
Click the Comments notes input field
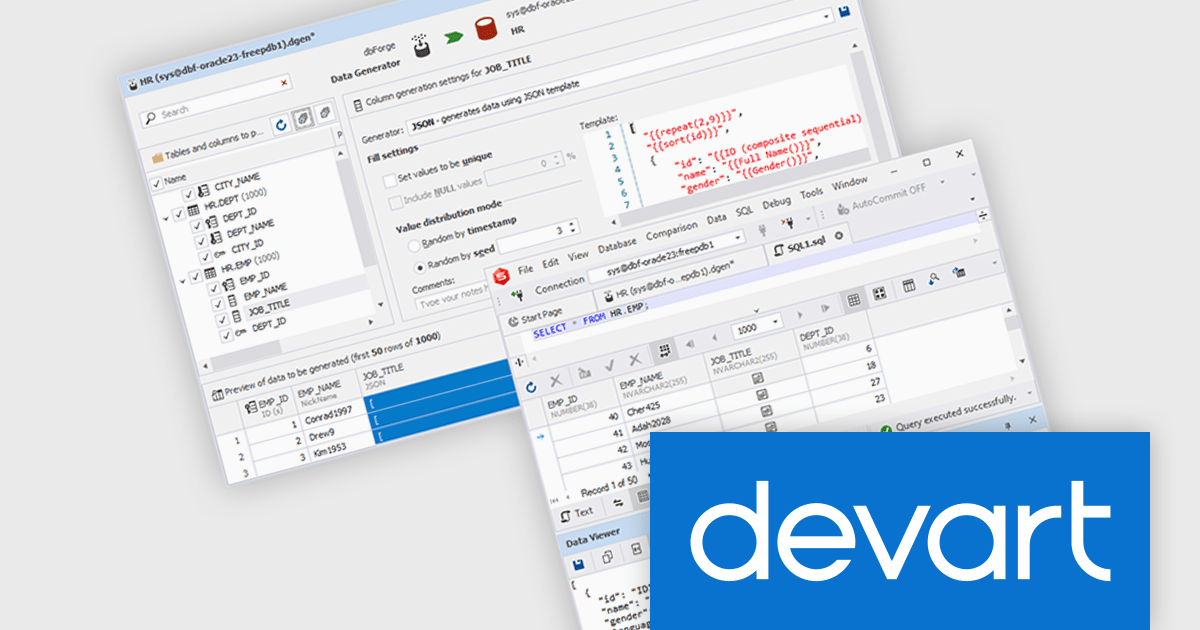[450, 300]
